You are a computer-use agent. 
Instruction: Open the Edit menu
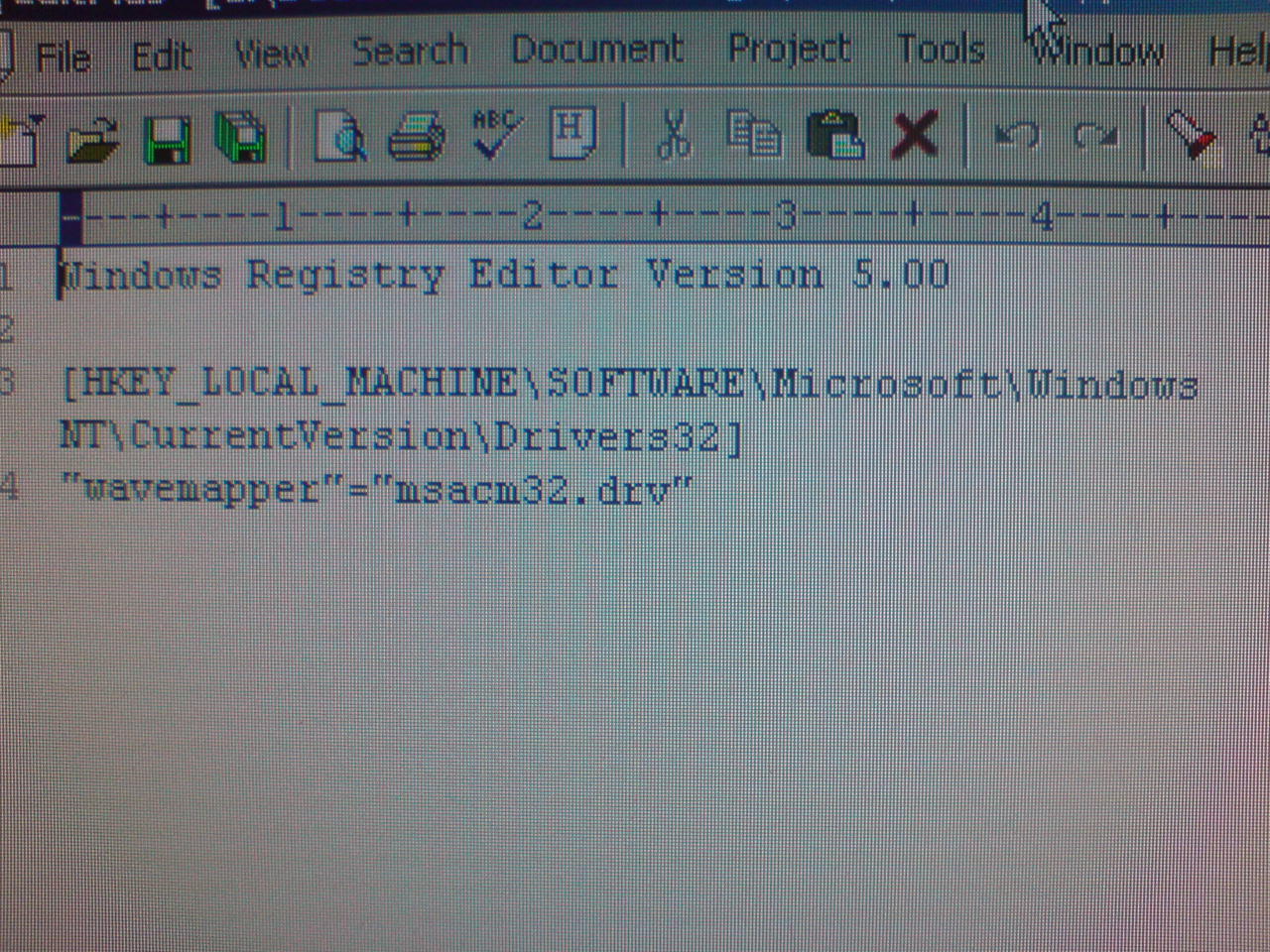click(x=162, y=56)
